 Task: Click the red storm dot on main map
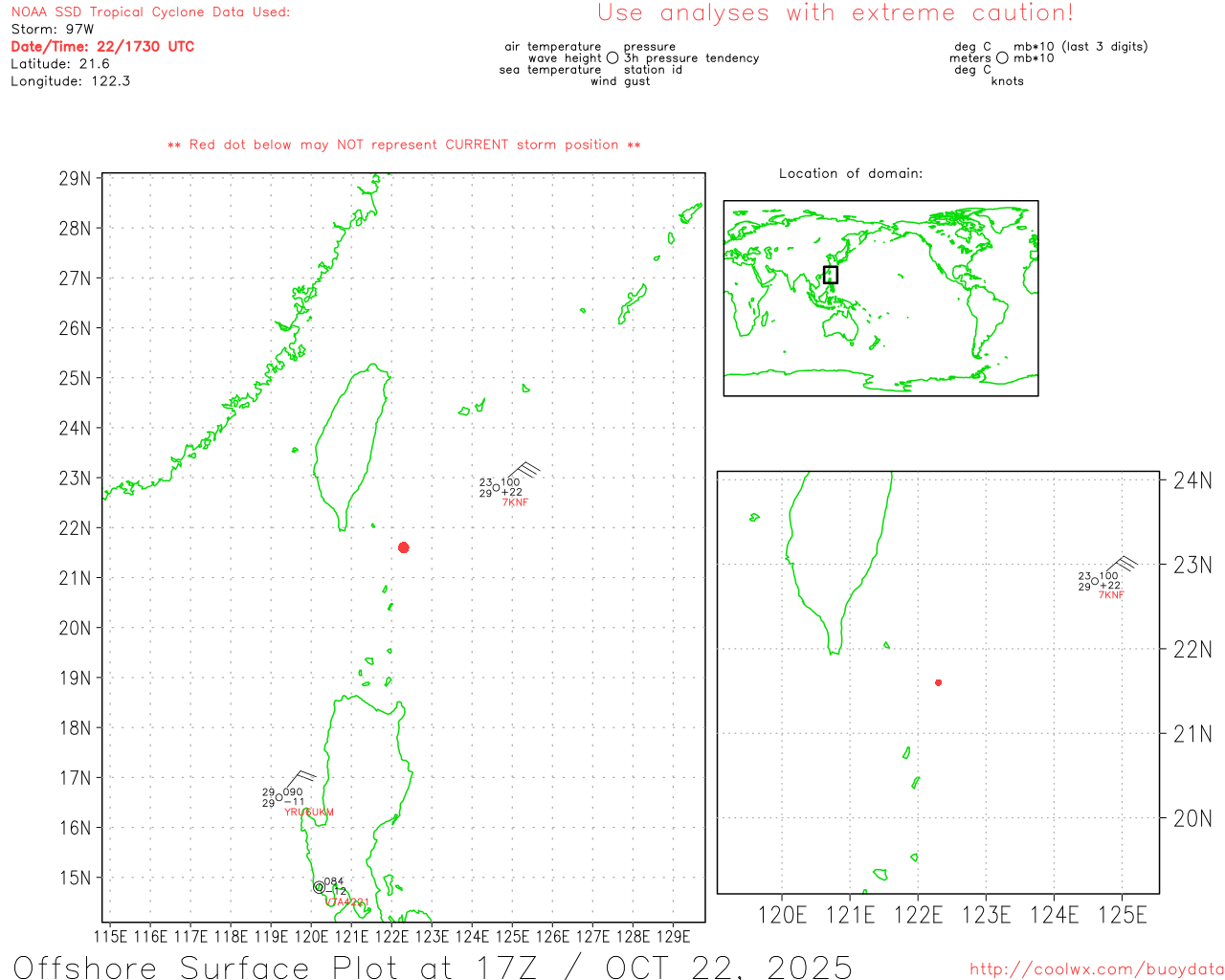(404, 547)
